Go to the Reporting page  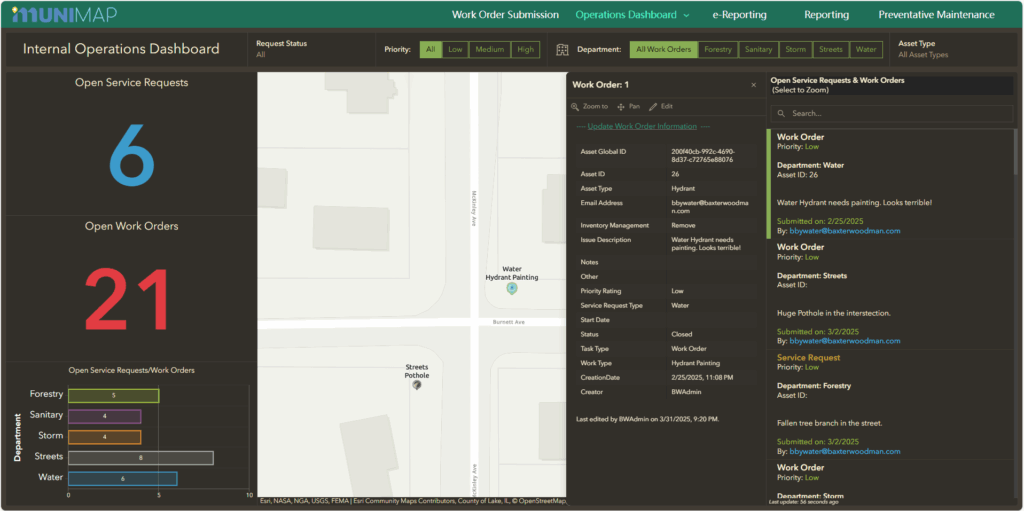(x=826, y=14)
